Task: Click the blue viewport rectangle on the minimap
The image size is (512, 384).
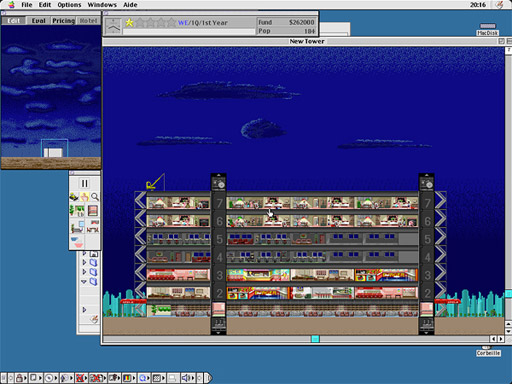Action: click(54, 148)
